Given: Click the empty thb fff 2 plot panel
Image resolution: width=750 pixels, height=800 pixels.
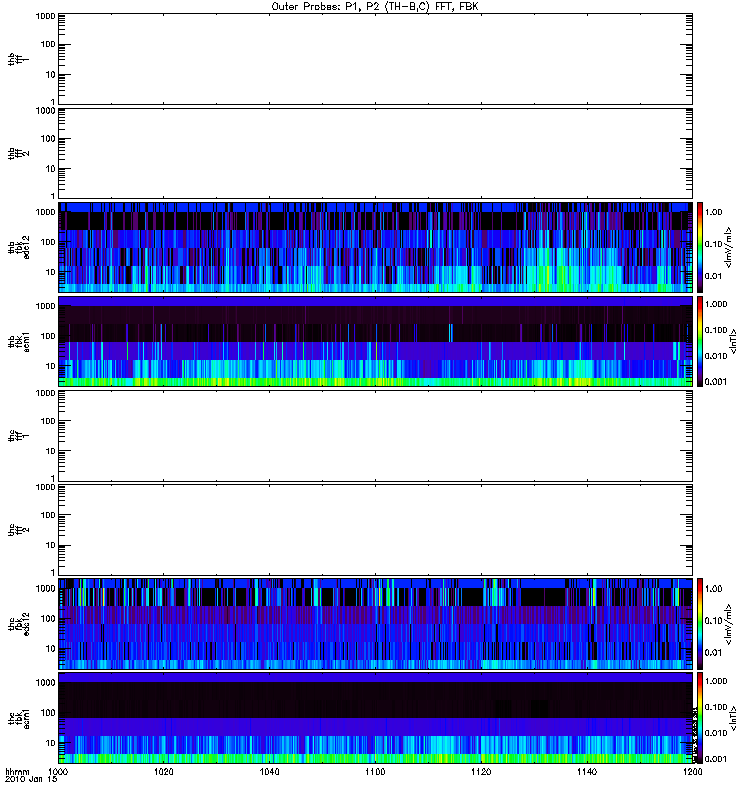Looking at the screenshot, I should 375,153.
